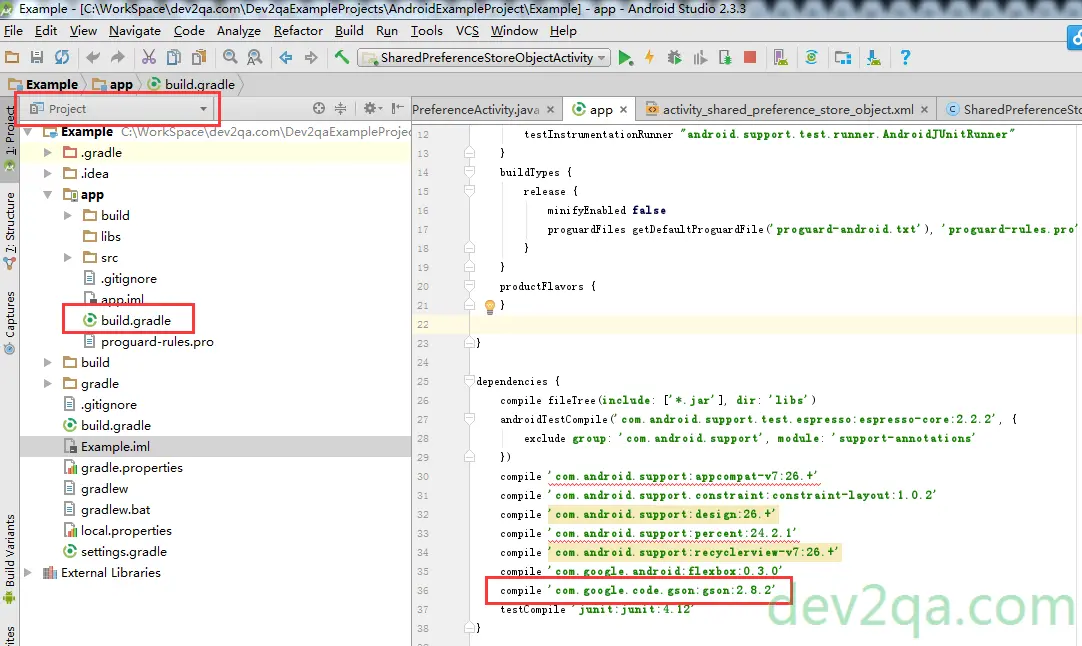The image size is (1082, 646).
Task: Close the app editor tab
Action: click(623, 109)
